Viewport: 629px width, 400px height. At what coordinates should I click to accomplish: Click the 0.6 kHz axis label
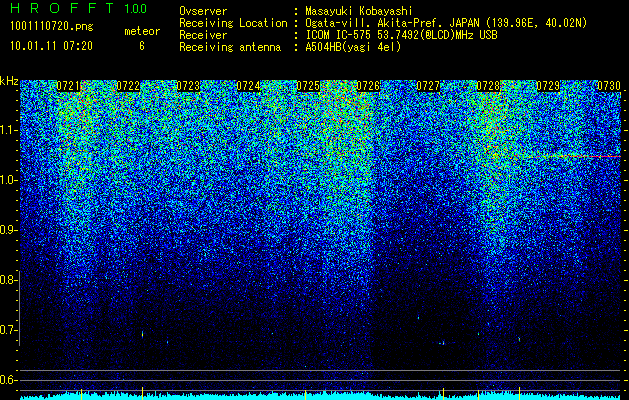pyautogui.click(x=8, y=380)
